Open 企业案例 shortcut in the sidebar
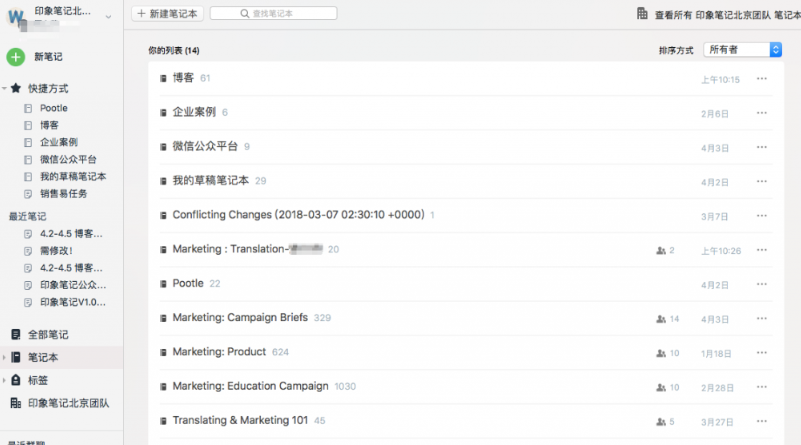Screen dimensions: 801x445 tap(59, 142)
